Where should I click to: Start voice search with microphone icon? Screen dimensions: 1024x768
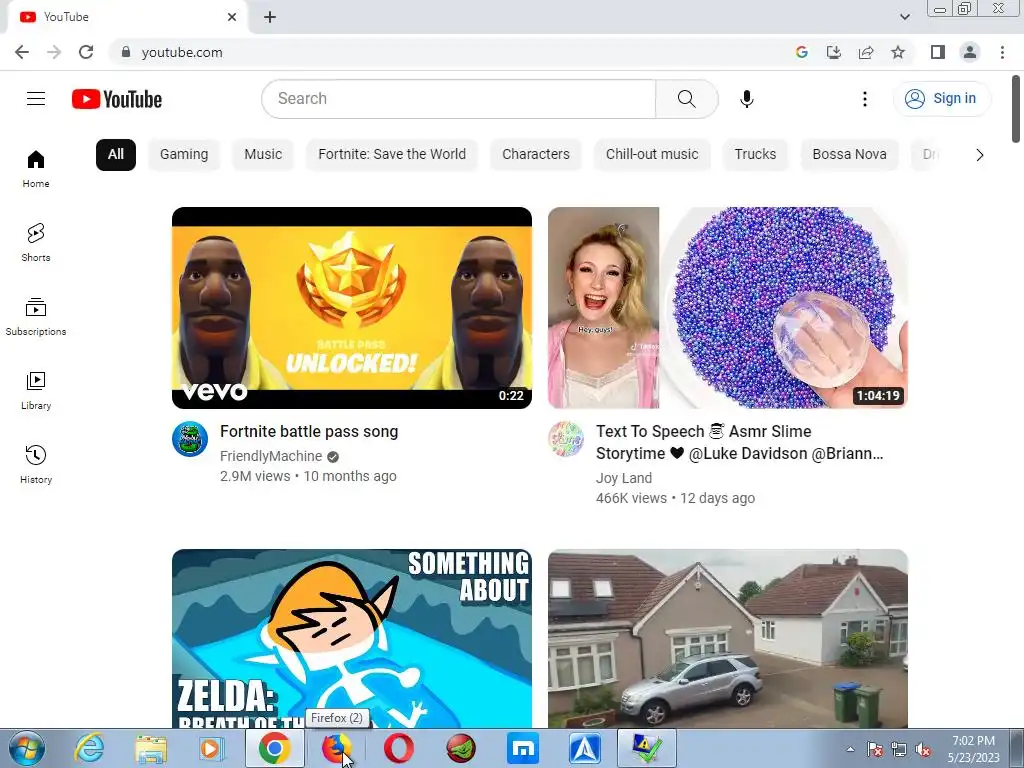pyautogui.click(x=746, y=99)
